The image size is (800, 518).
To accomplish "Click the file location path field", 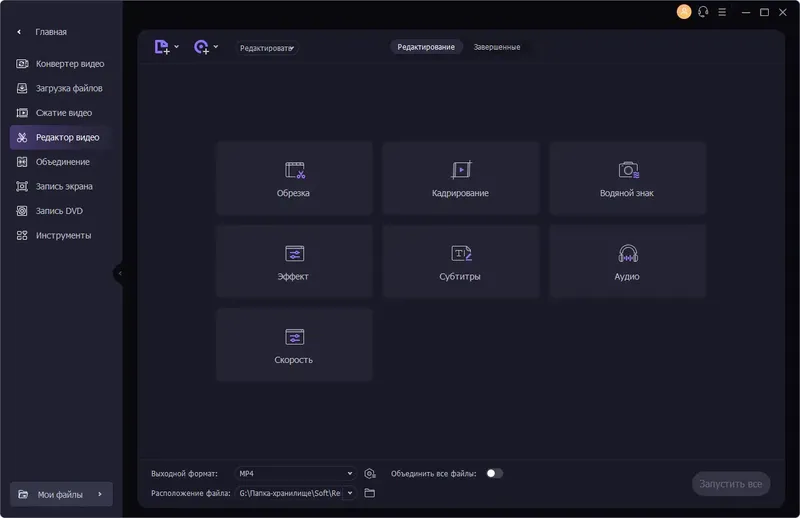I will click(x=290, y=493).
